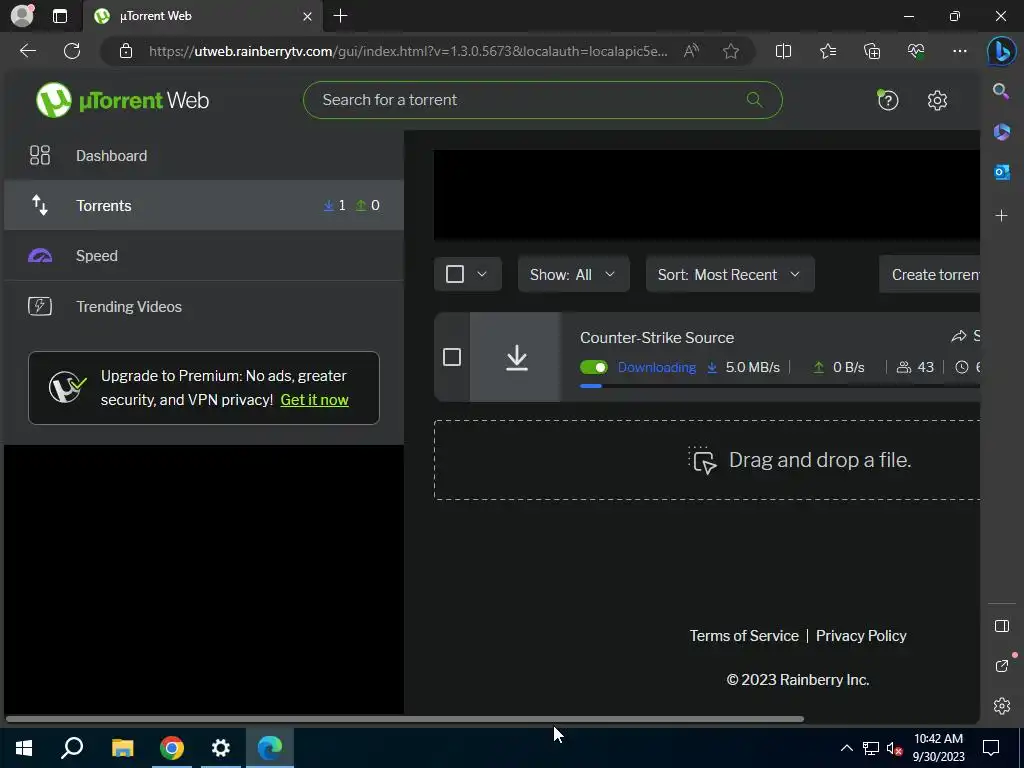
Task: Open the Sort: Most Recent dropdown
Action: 729,274
